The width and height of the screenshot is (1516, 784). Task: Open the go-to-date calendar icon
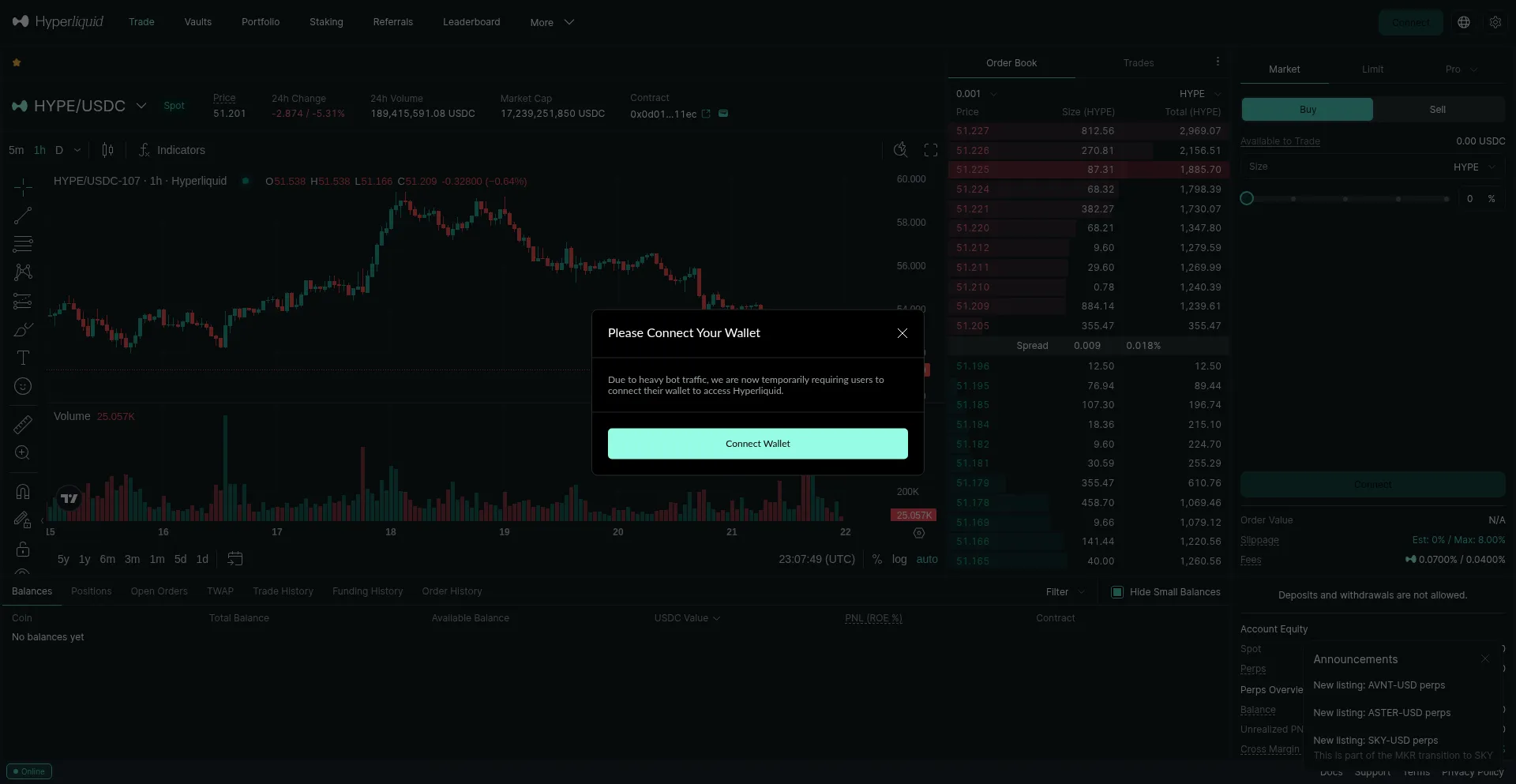pos(235,559)
